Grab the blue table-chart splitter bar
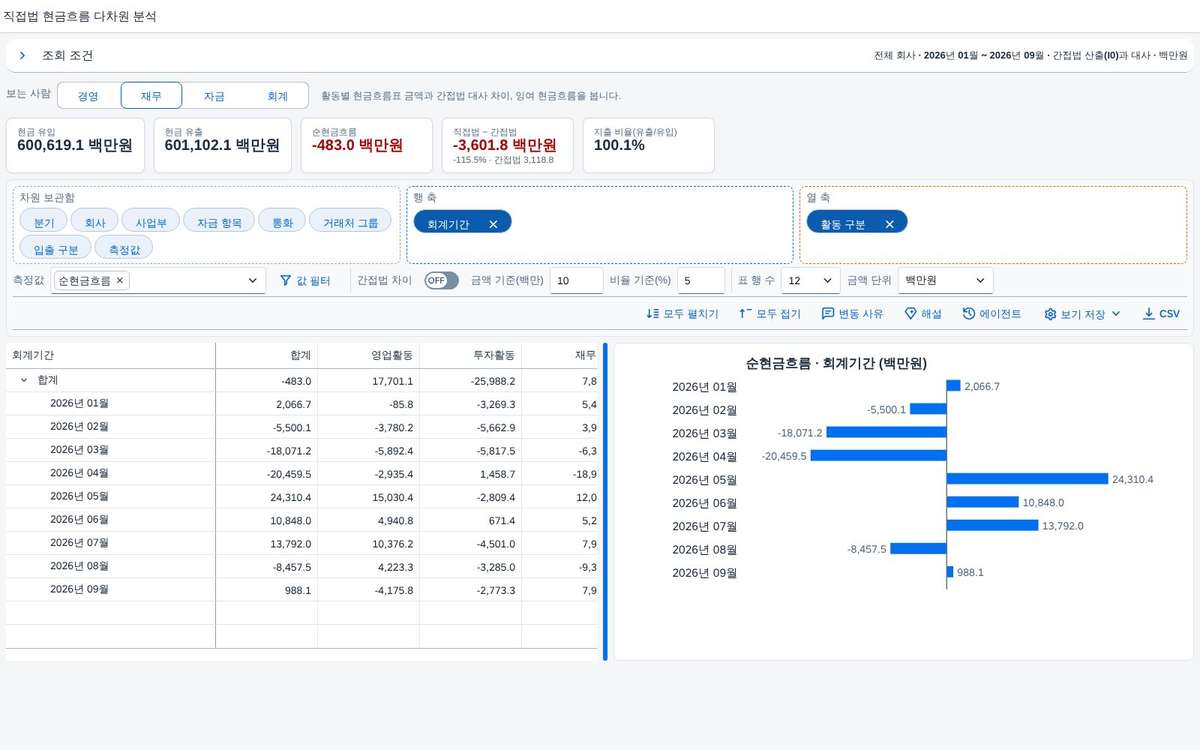Image resolution: width=1200 pixels, height=750 pixels. [x=605, y=502]
